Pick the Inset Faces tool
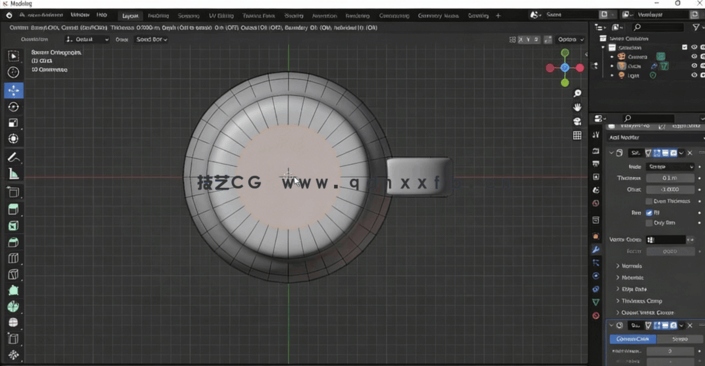Screen dimensions: 705x366 (13, 226)
